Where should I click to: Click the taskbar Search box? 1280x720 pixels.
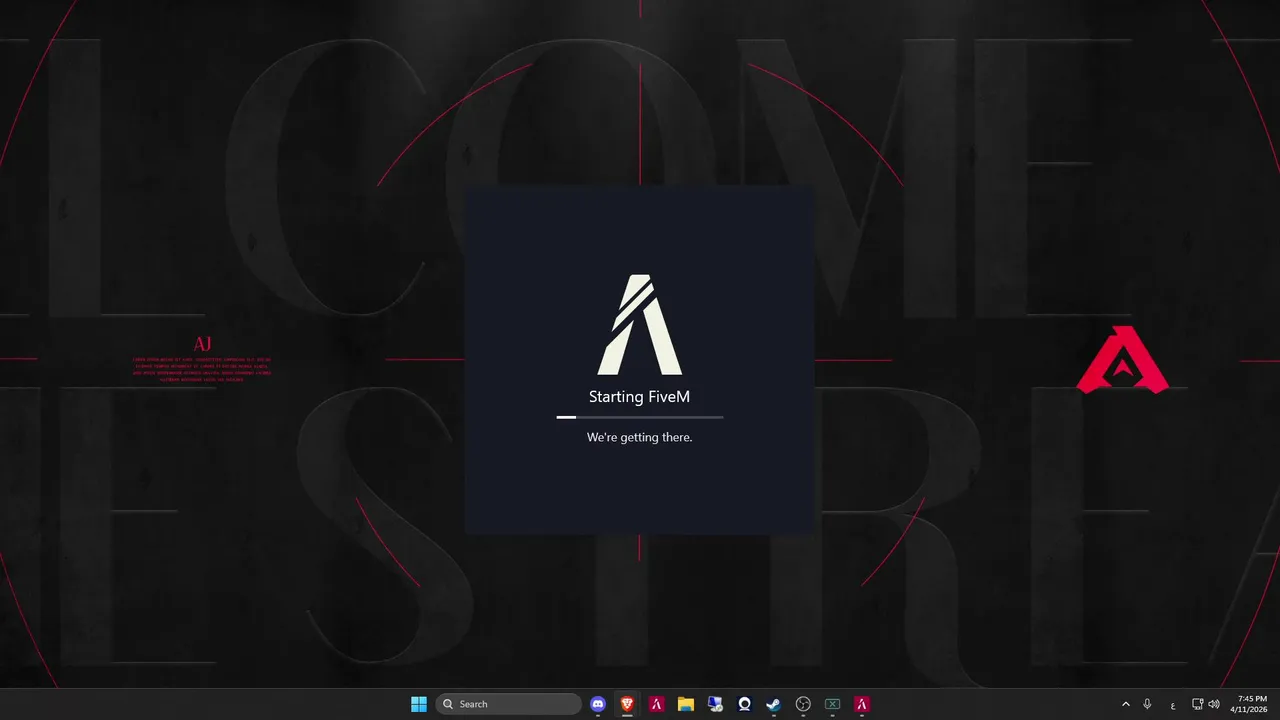point(509,704)
